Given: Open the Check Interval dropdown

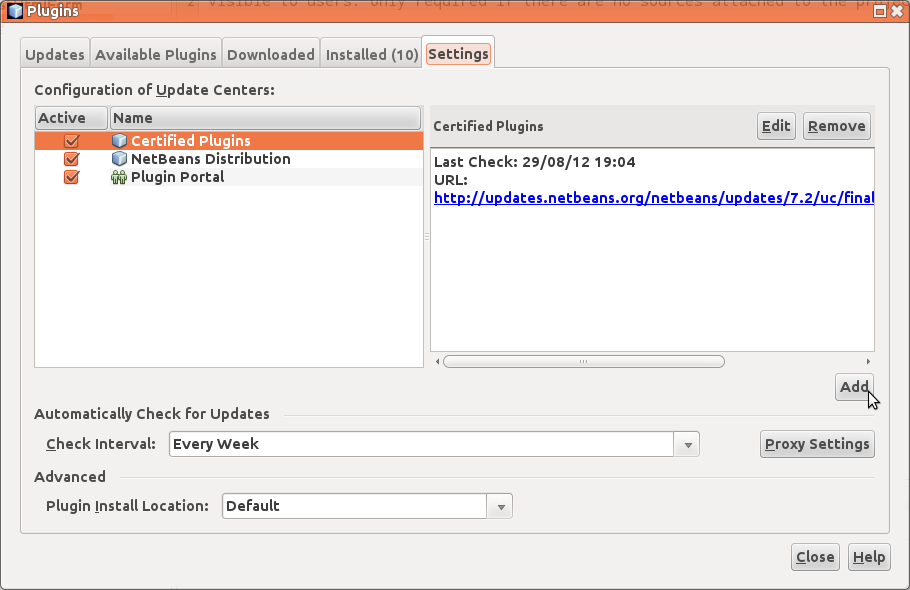Looking at the screenshot, I should pyautogui.click(x=687, y=444).
